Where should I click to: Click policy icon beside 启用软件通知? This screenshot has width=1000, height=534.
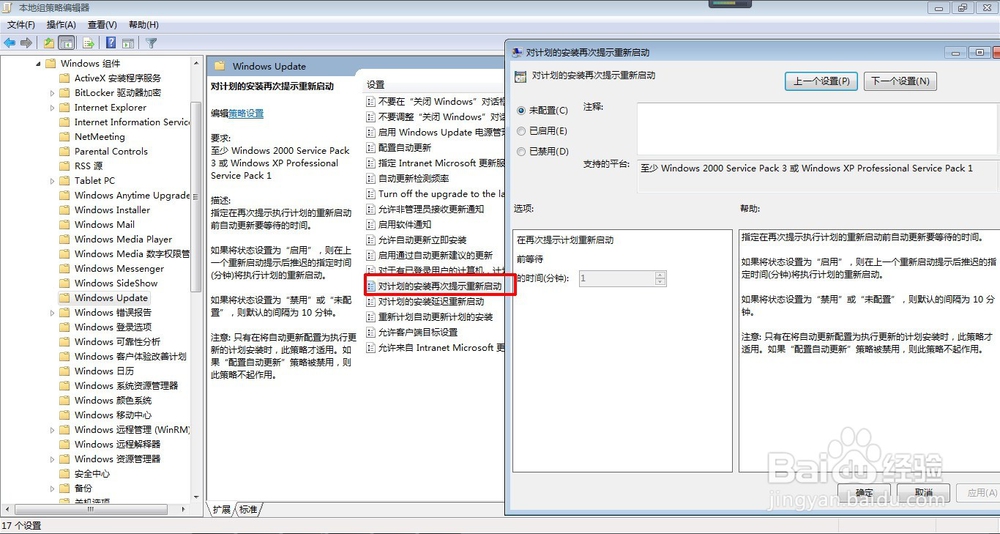[x=371, y=225]
